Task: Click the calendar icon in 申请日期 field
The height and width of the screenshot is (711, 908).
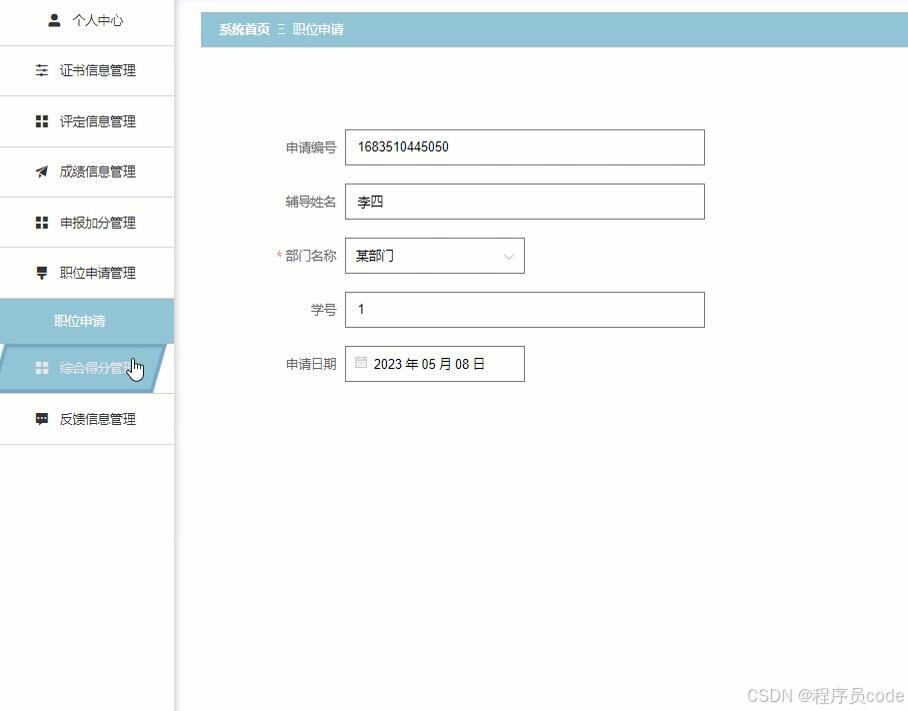Action: point(361,362)
